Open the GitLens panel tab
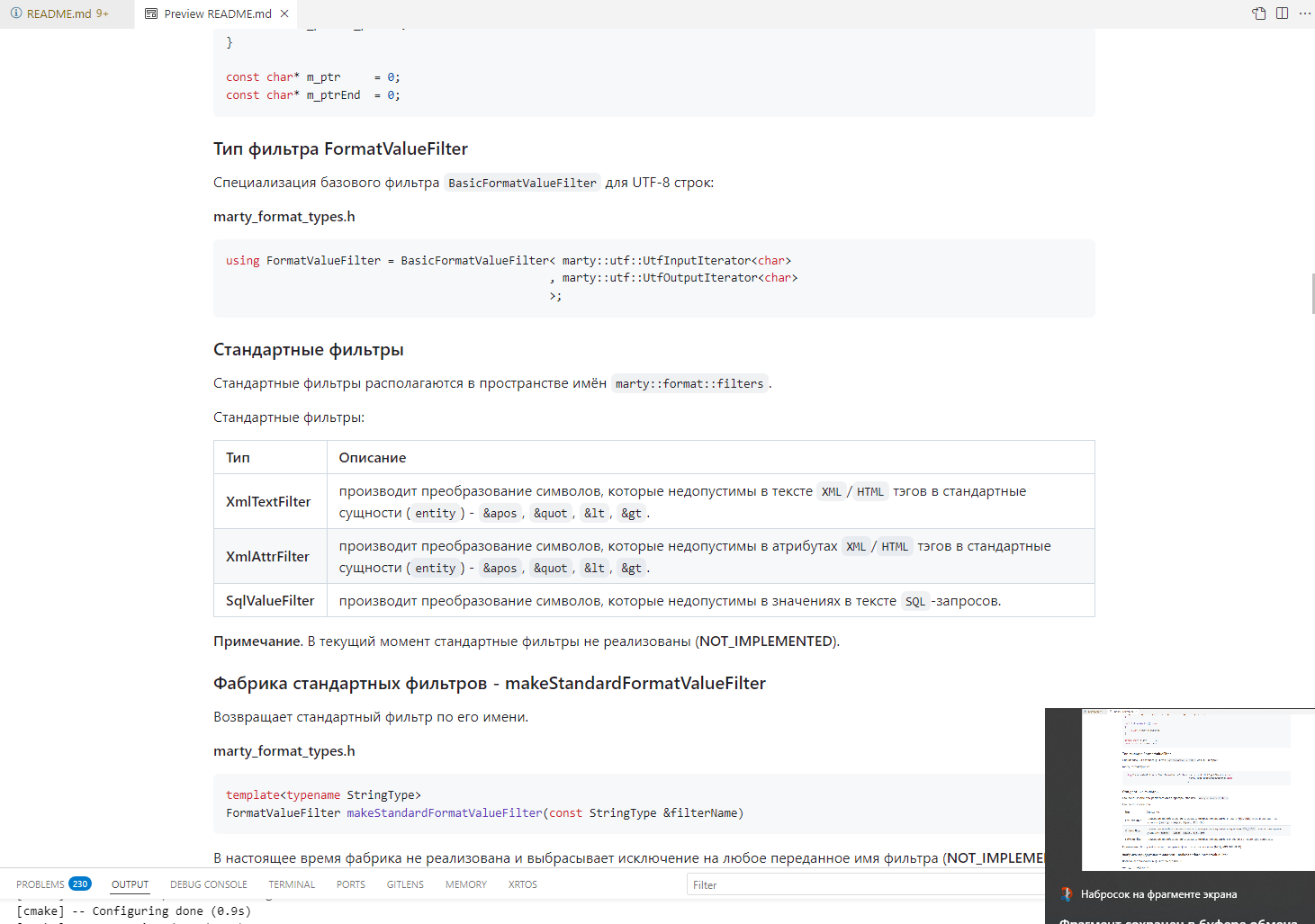 coord(405,884)
